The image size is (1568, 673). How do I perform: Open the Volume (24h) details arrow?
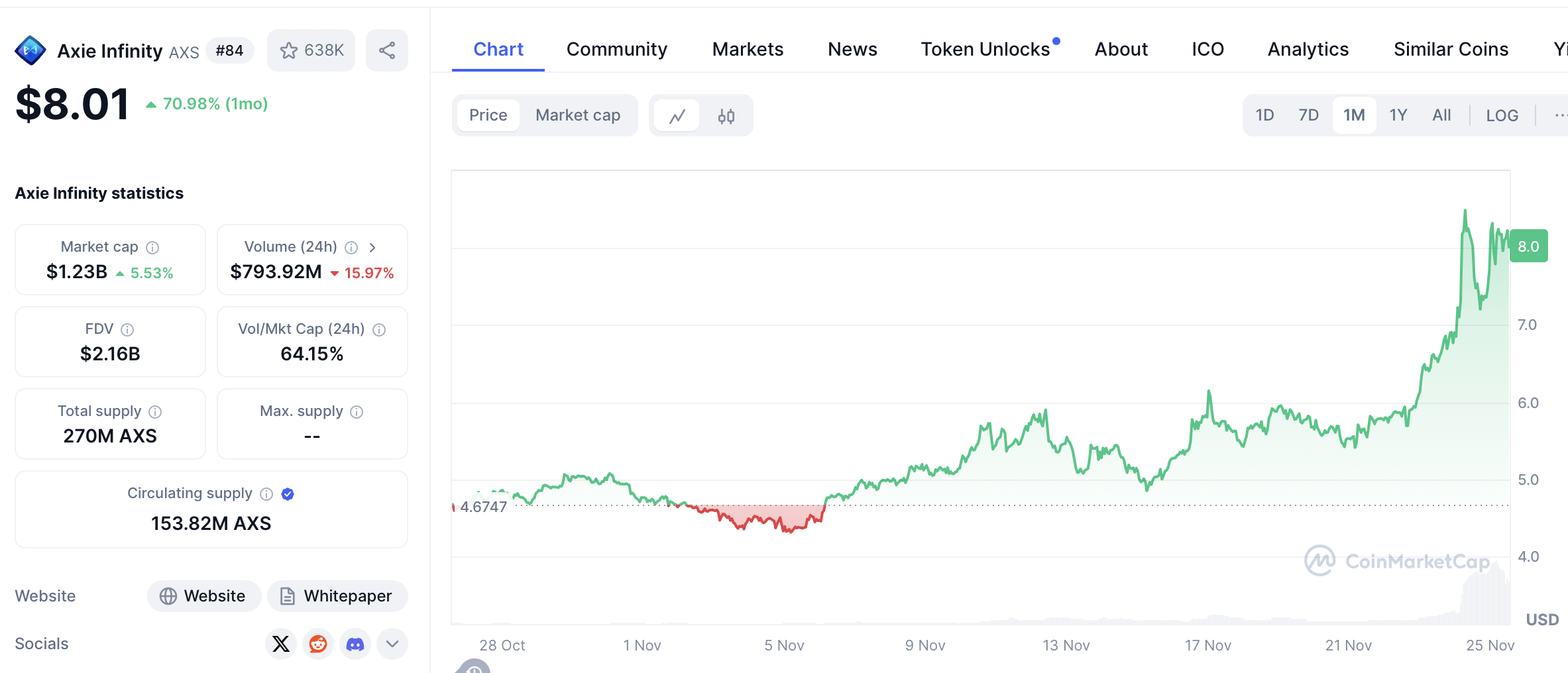(x=372, y=248)
